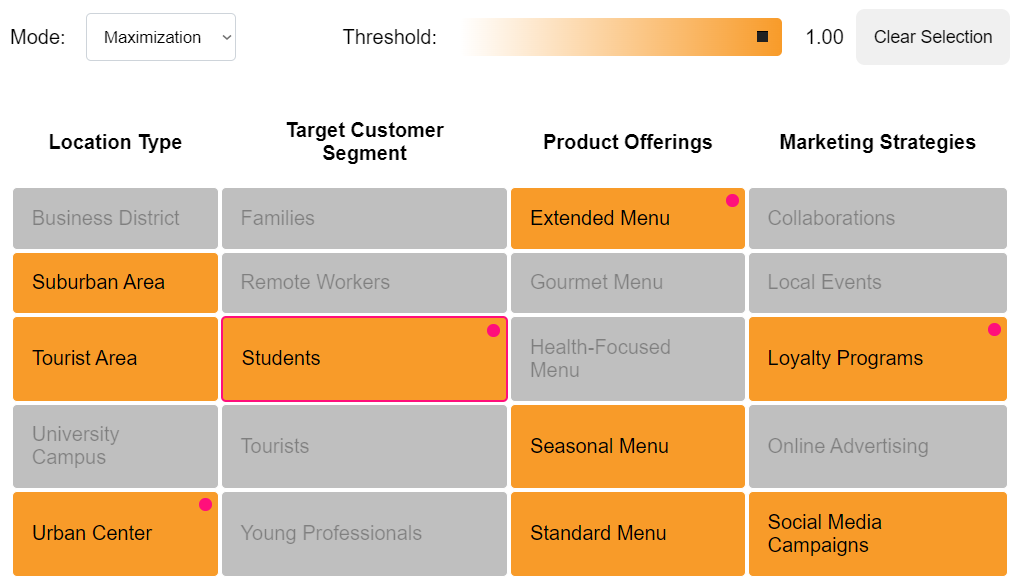This screenshot has width=1018, height=586.
Task: Adjust the Threshold slider handle
Action: pos(762,37)
